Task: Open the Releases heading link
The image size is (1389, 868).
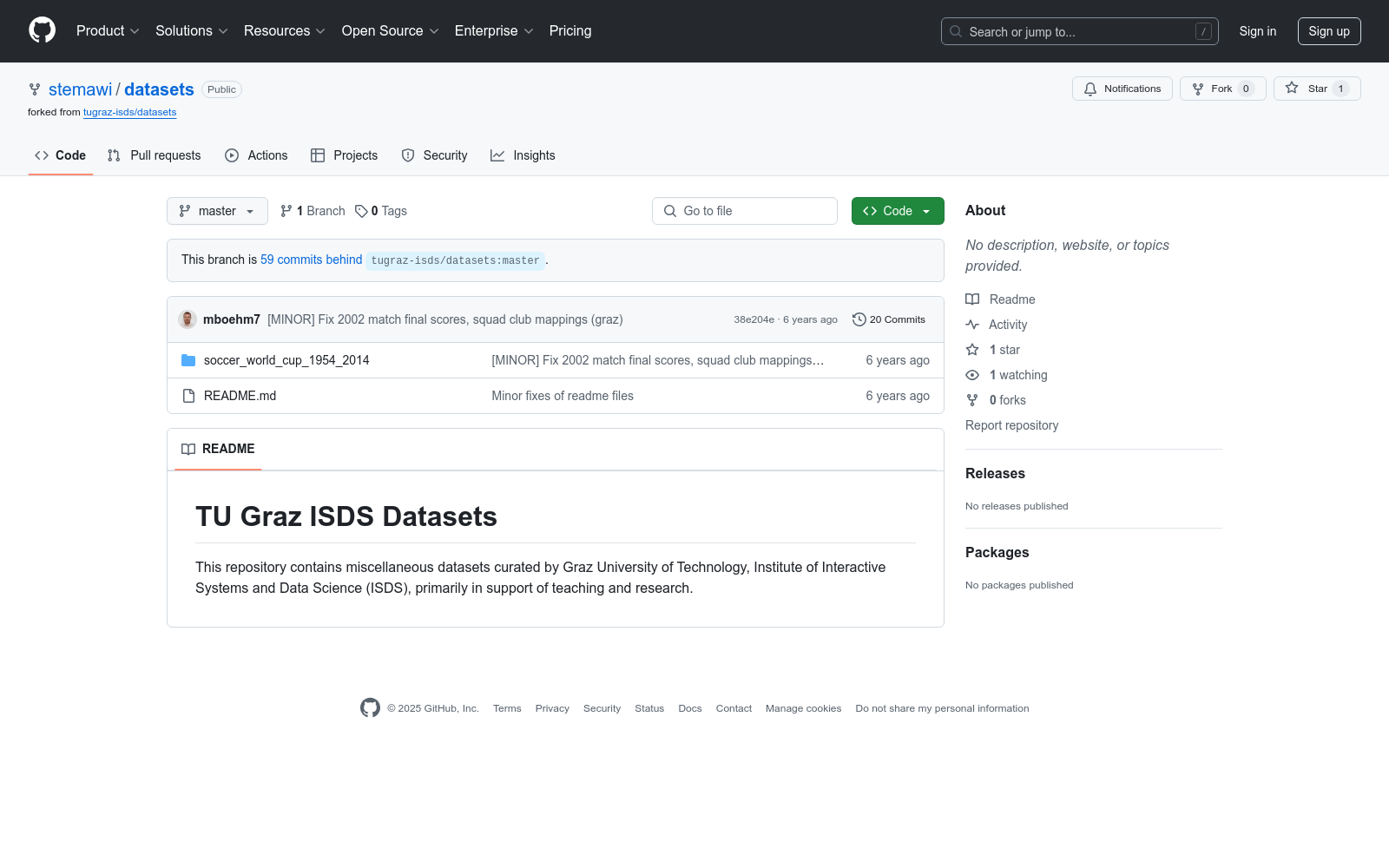Action: coord(995,473)
